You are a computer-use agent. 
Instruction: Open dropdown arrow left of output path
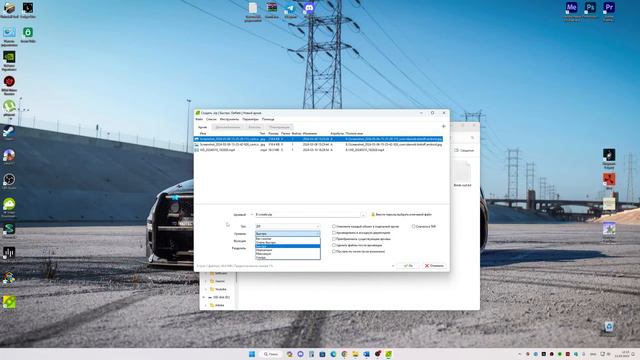(251, 215)
